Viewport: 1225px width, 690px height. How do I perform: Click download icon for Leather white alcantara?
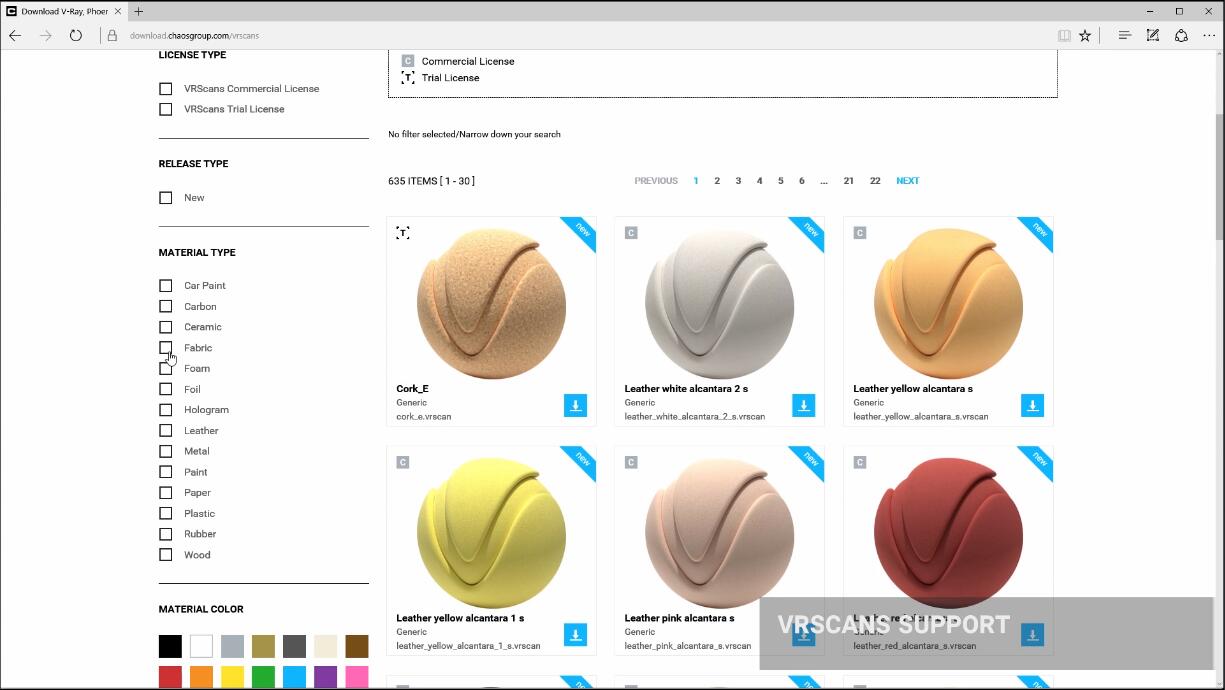(x=803, y=405)
